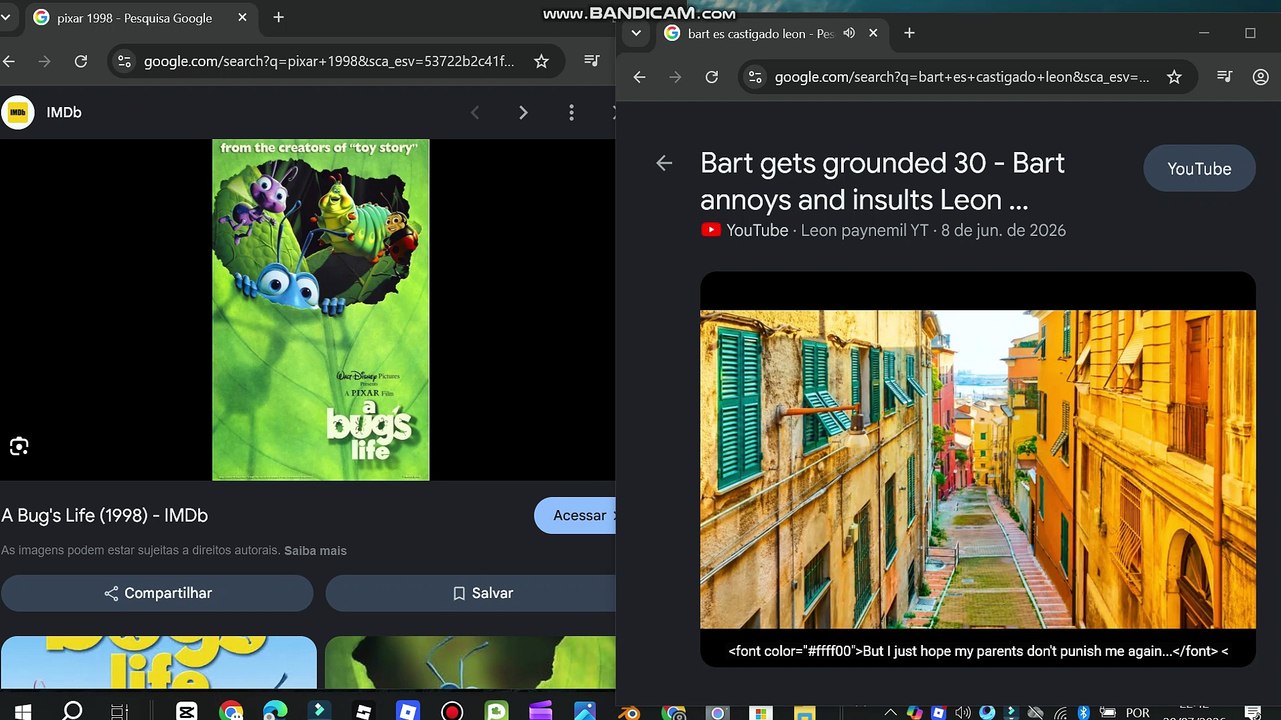The height and width of the screenshot is (720, 1281).
Task: Open Windows Search from the taskbar
Action: [72, 711]
